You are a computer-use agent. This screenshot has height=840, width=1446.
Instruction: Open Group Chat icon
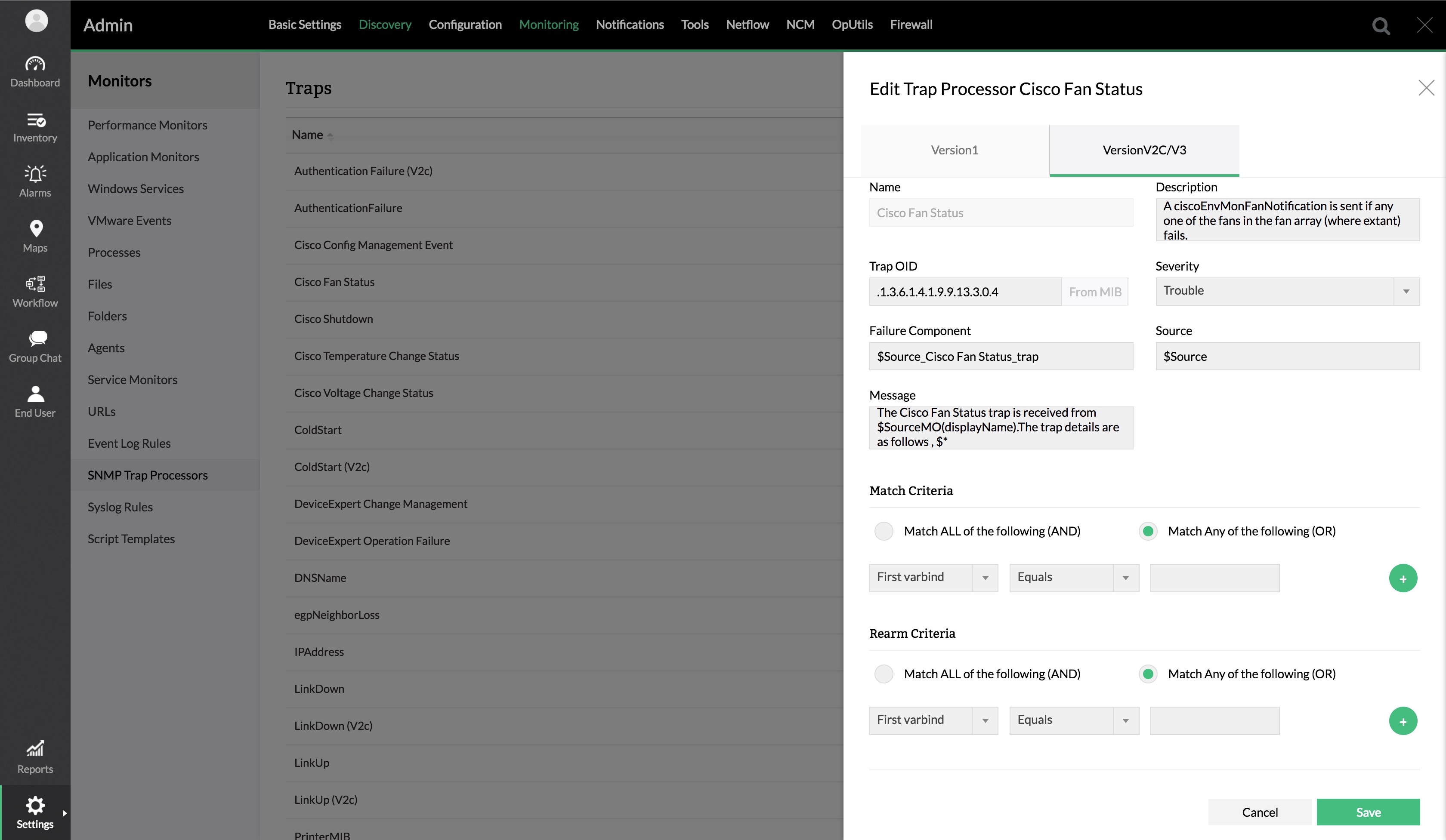click(35, 346)
